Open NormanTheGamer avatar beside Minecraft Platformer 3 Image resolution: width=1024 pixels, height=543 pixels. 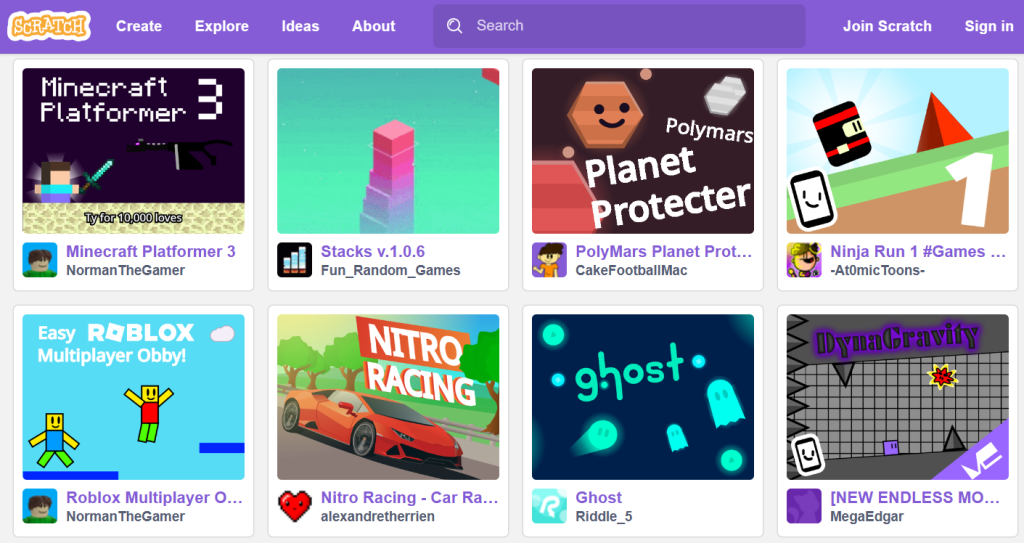40,260
